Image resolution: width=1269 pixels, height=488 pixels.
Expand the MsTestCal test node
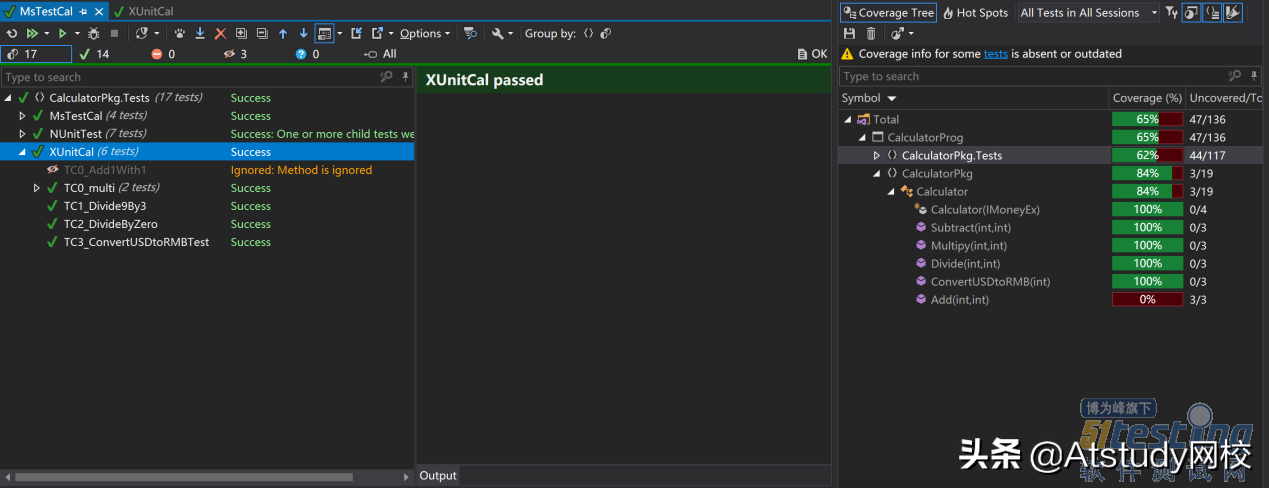[23, 116]
